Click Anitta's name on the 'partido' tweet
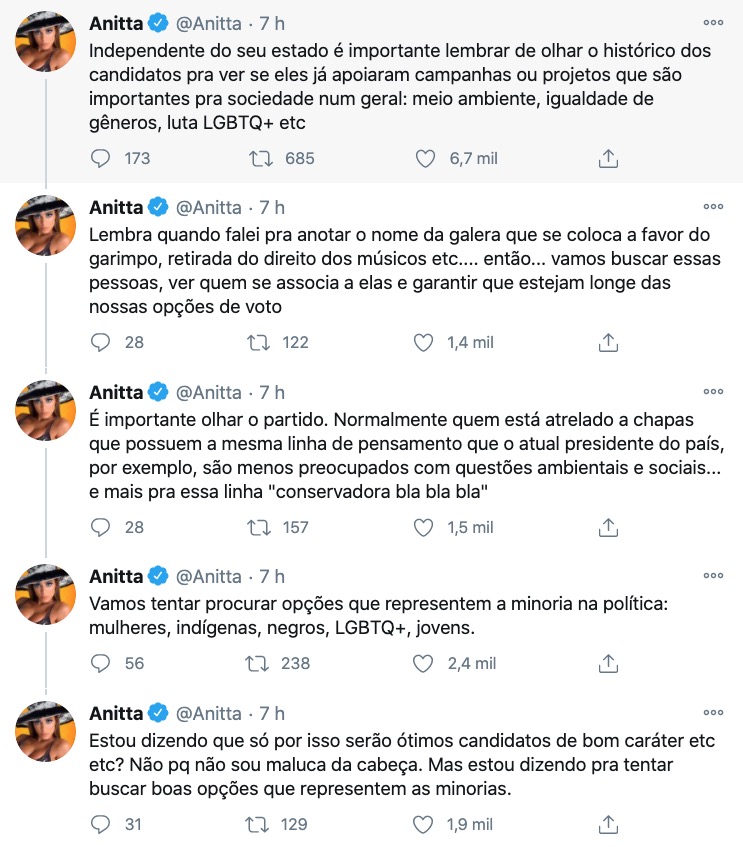 [116, 390]
